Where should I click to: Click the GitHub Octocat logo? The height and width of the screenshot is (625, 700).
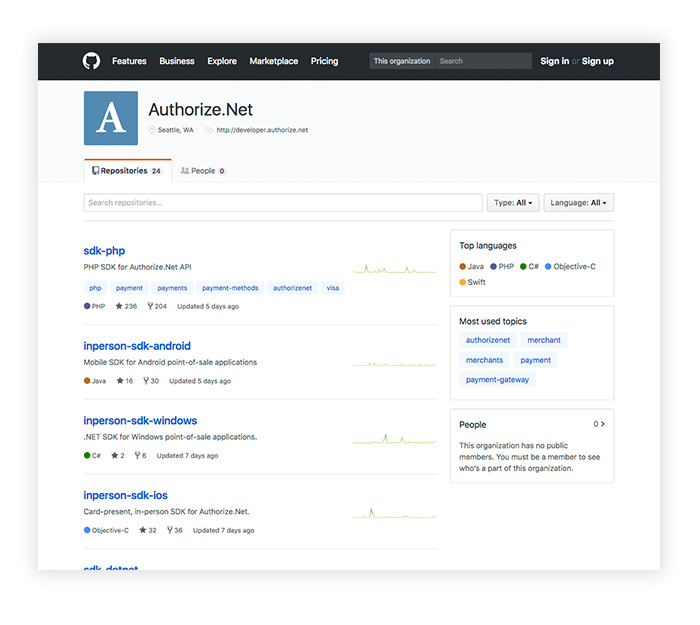click(91, 61)
